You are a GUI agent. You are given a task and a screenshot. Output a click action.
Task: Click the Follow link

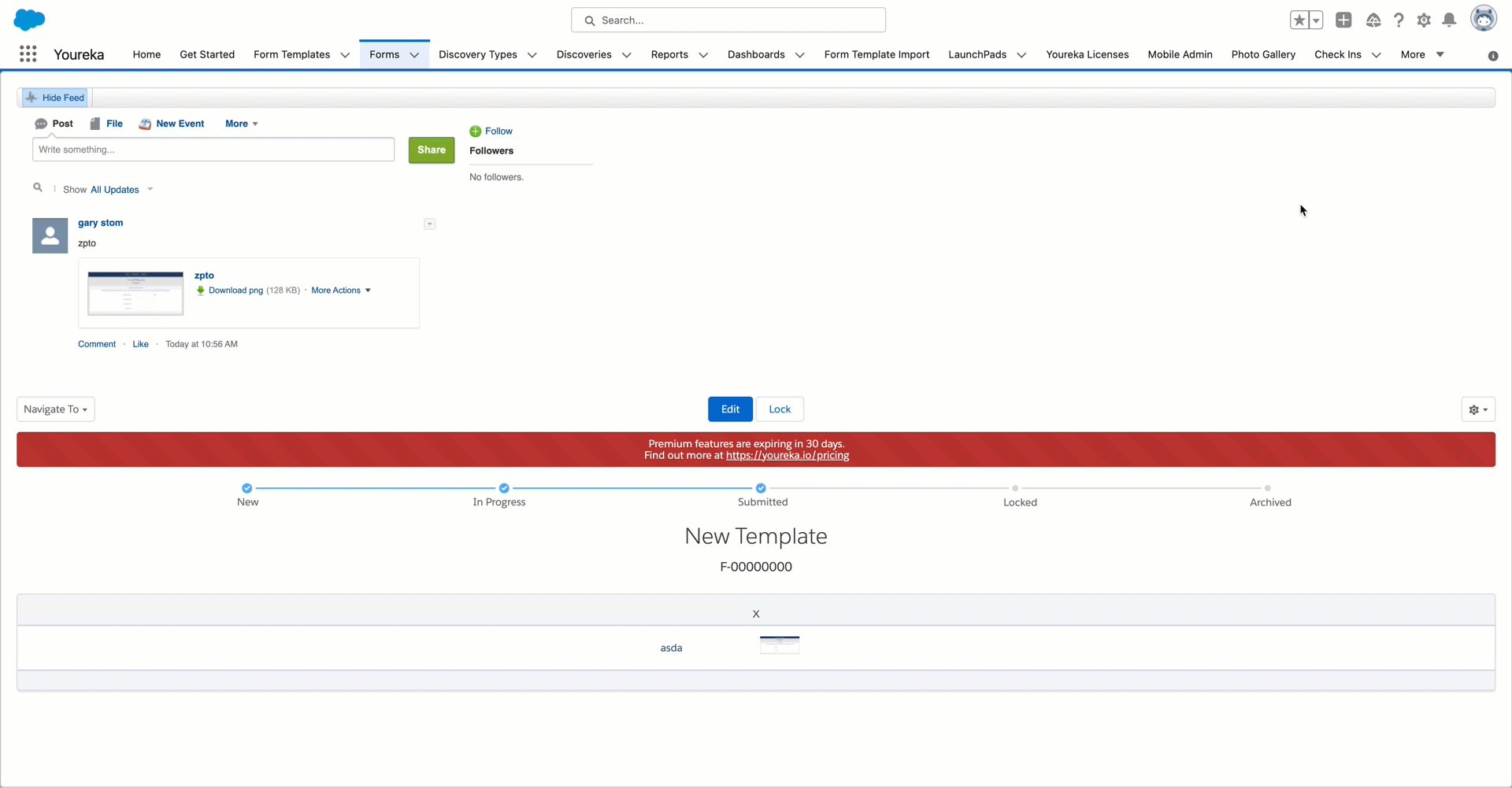[x=498, y=131]
